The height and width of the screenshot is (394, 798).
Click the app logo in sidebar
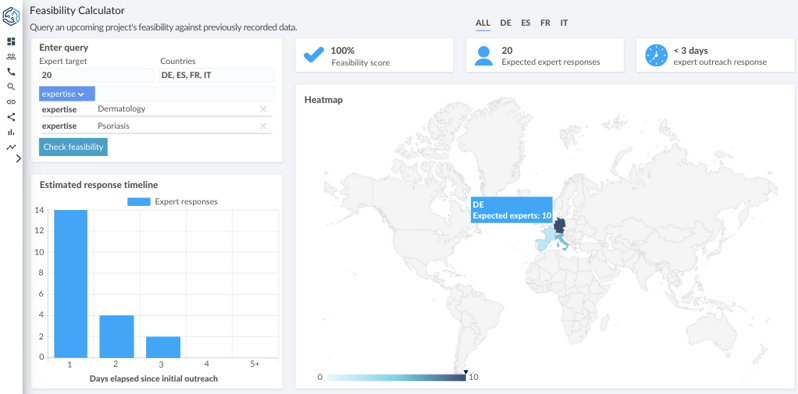[x=11, y=16]
